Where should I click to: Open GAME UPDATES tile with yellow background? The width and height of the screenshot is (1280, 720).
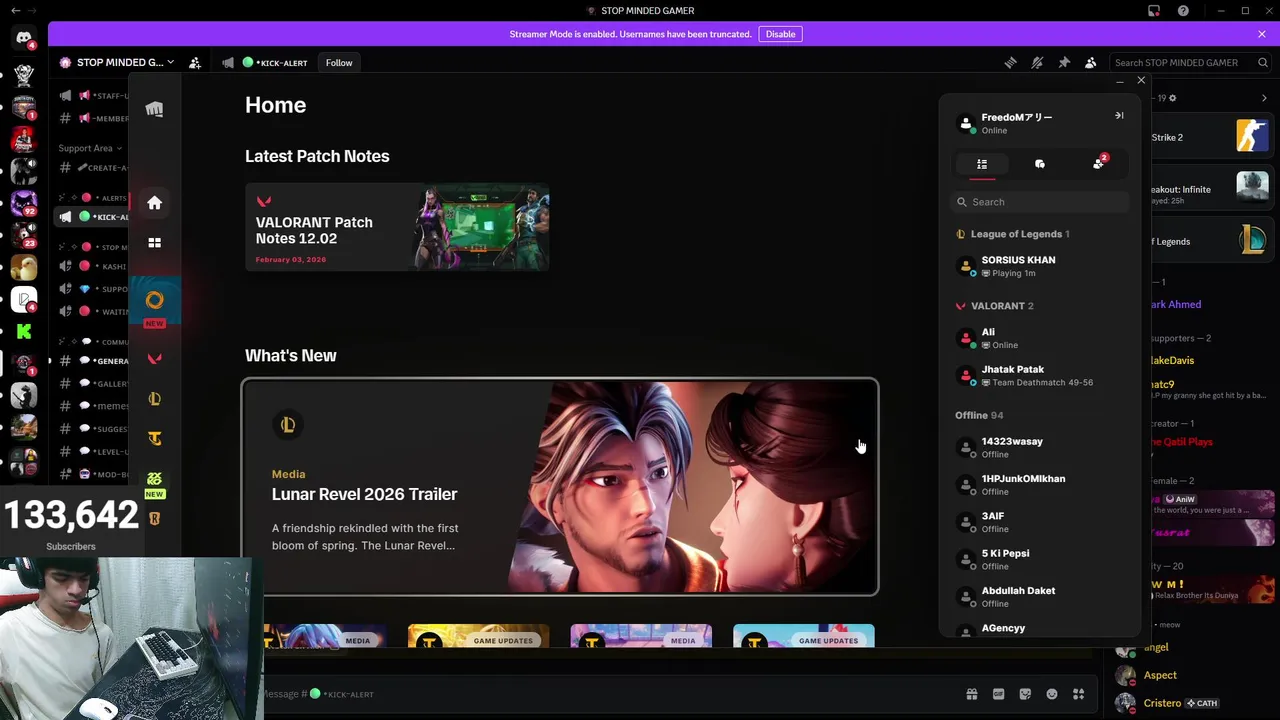478,636
